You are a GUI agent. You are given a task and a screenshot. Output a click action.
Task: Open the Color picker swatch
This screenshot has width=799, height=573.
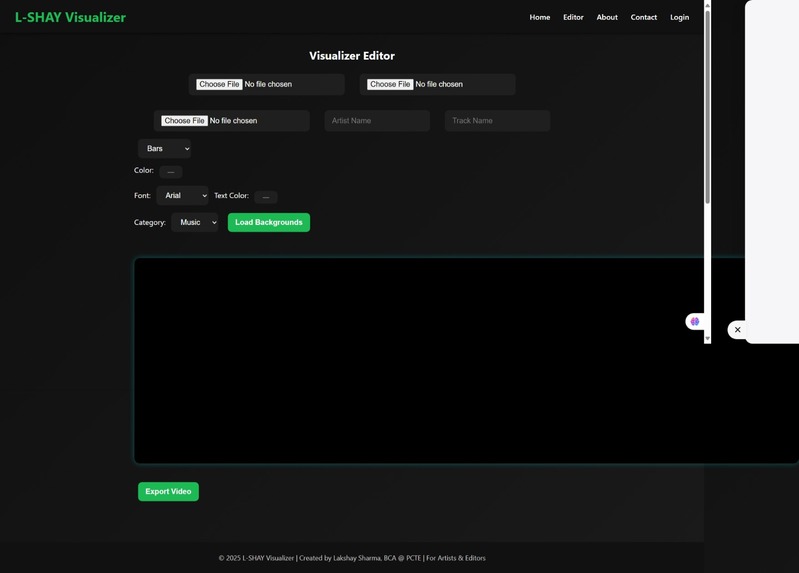click(171, 172)
